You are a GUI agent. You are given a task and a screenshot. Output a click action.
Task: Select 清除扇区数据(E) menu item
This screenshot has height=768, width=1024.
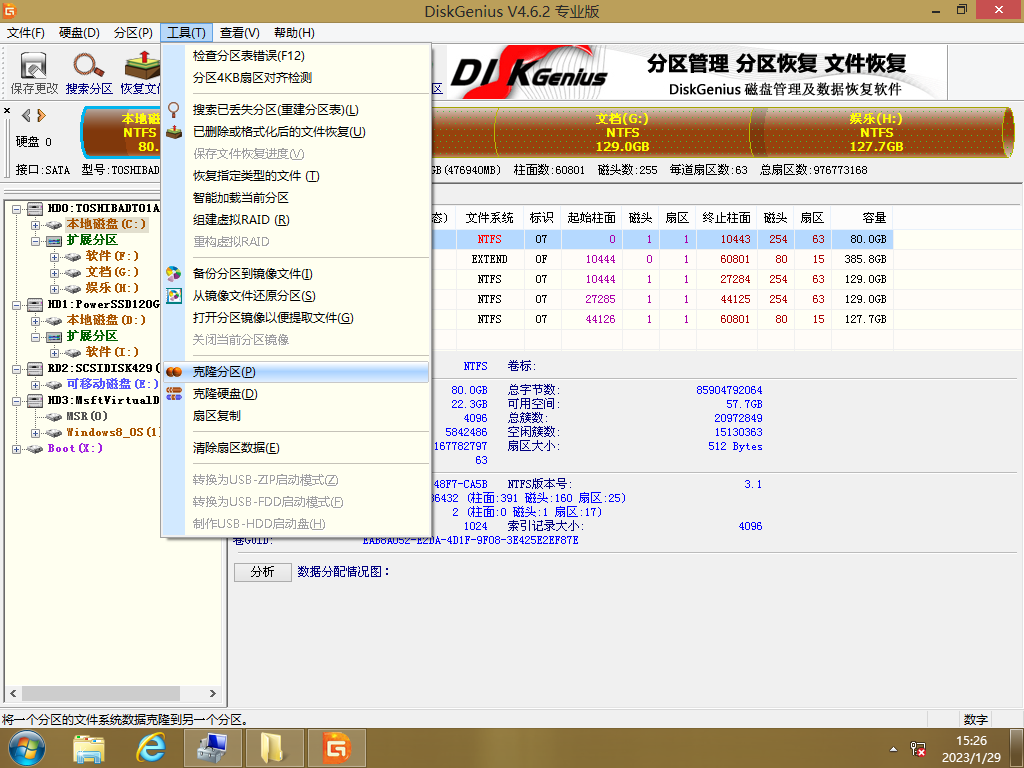tap(296, 447)
